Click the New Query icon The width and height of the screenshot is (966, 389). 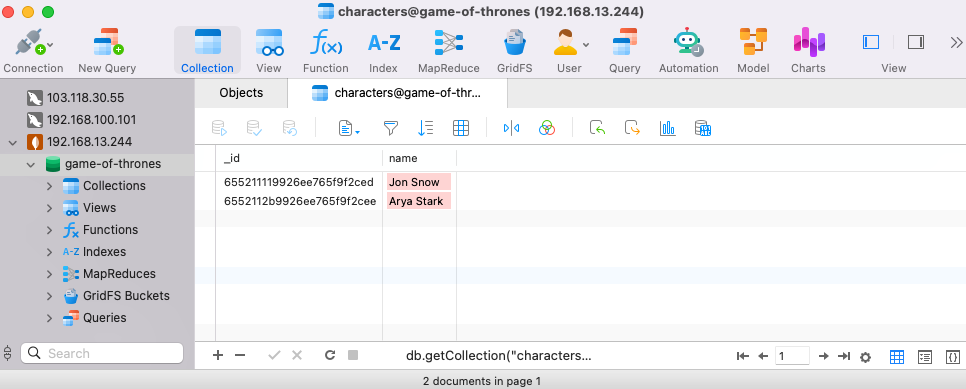pyautogui.click(x=108, y=43)
